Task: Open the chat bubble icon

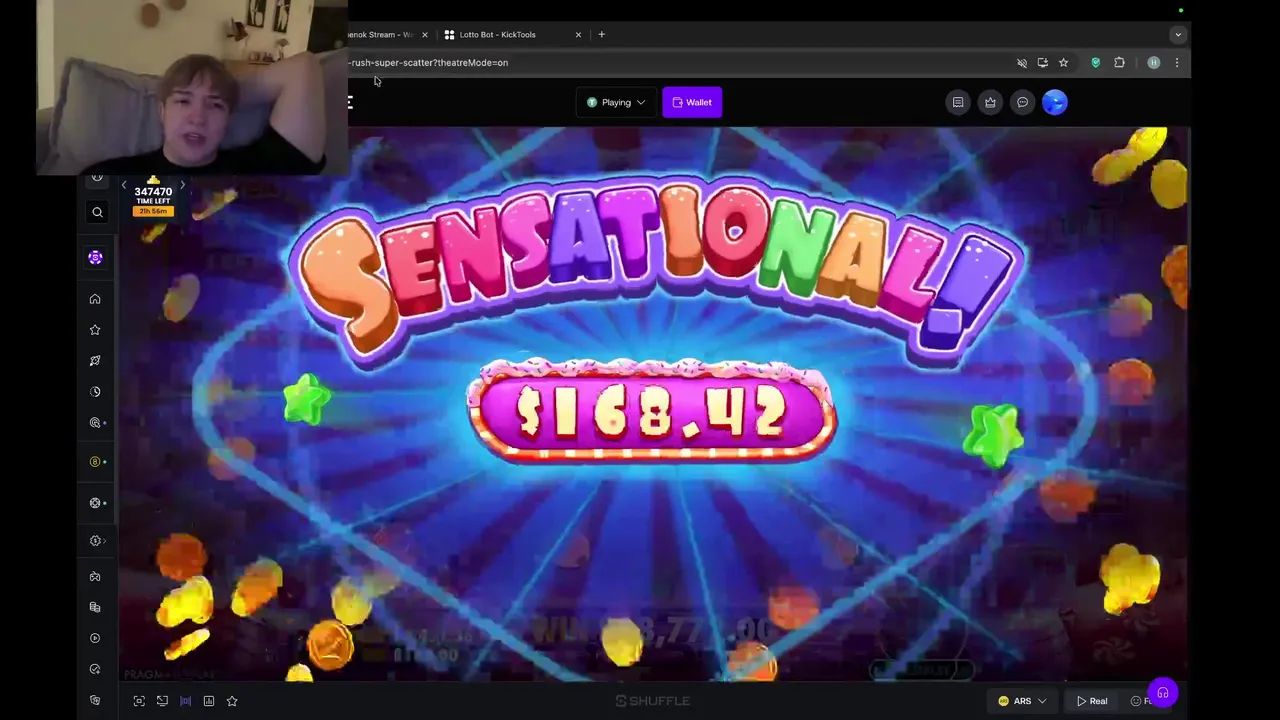Action: pos(1022,102)
